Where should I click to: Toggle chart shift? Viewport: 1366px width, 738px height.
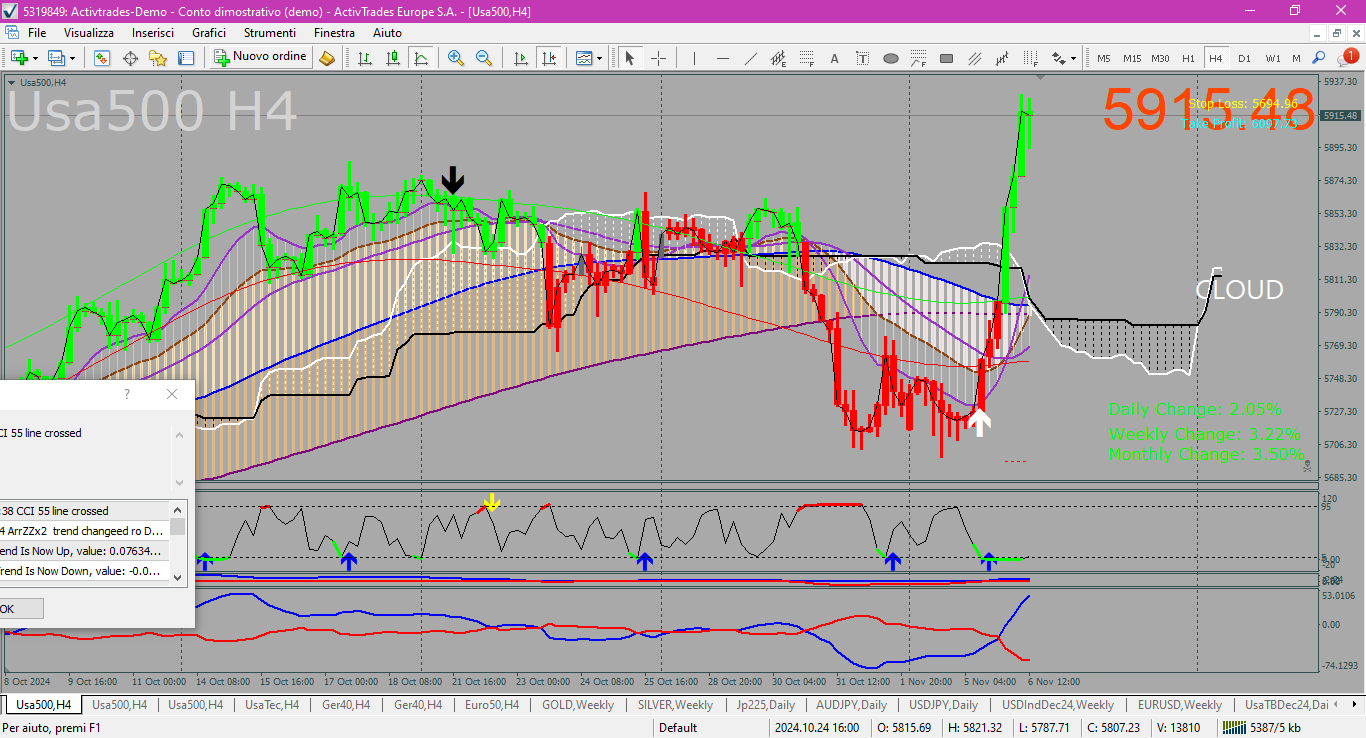[x=548, y=58]
